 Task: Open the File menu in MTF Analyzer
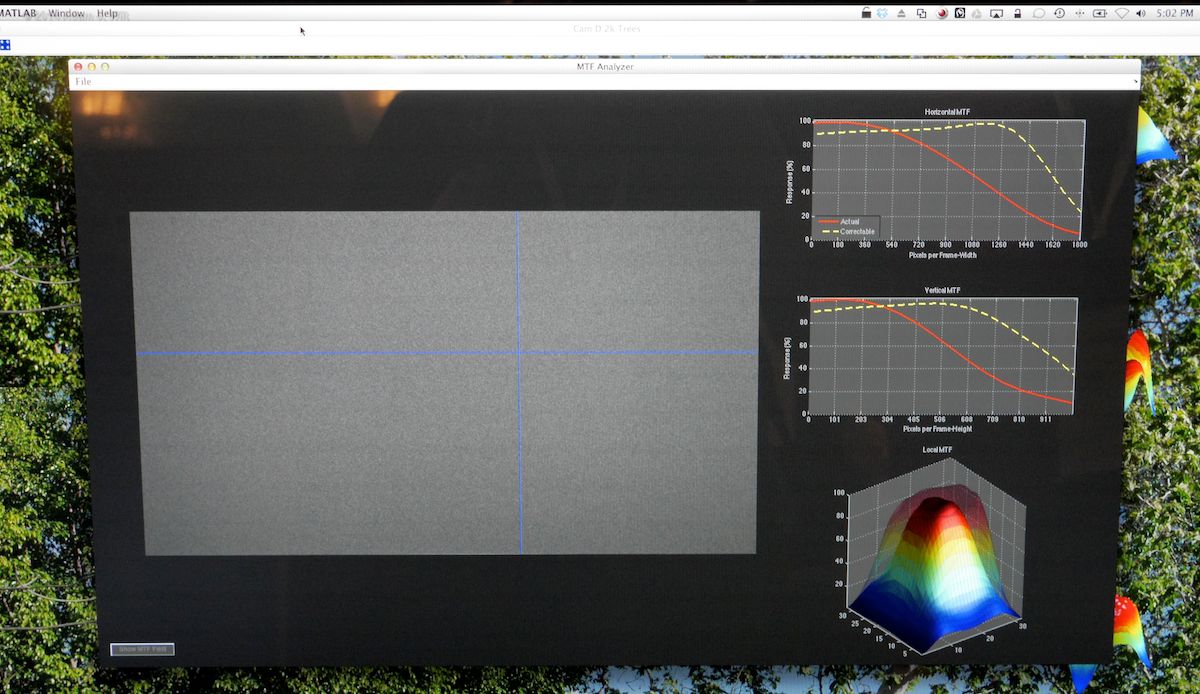(x=83, y=82)
